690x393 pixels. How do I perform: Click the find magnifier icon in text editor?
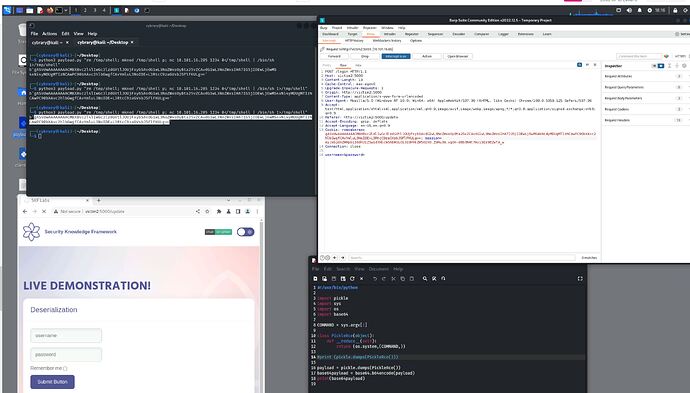(425, 279)
